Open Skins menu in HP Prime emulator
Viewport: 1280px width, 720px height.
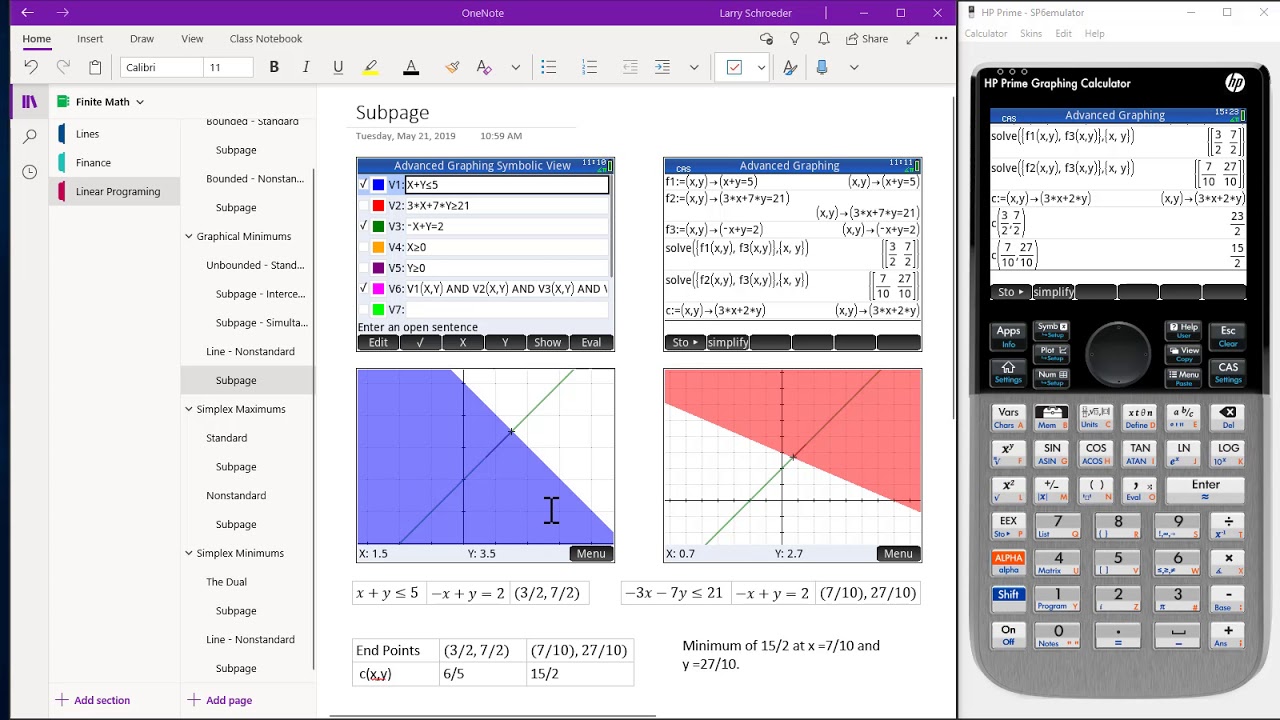point(1031,34)
